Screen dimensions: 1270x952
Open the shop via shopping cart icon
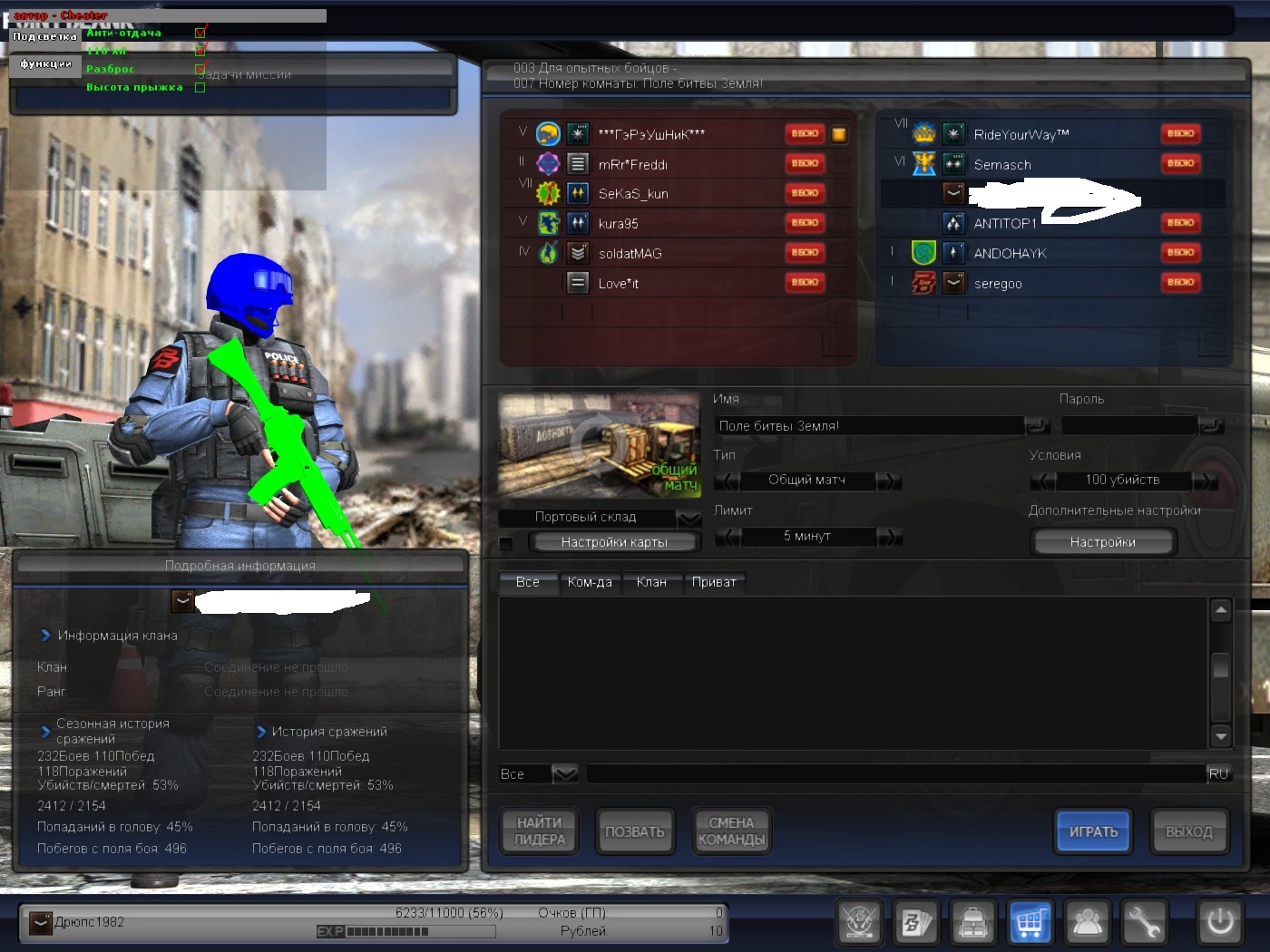(x=1030, y=923)
